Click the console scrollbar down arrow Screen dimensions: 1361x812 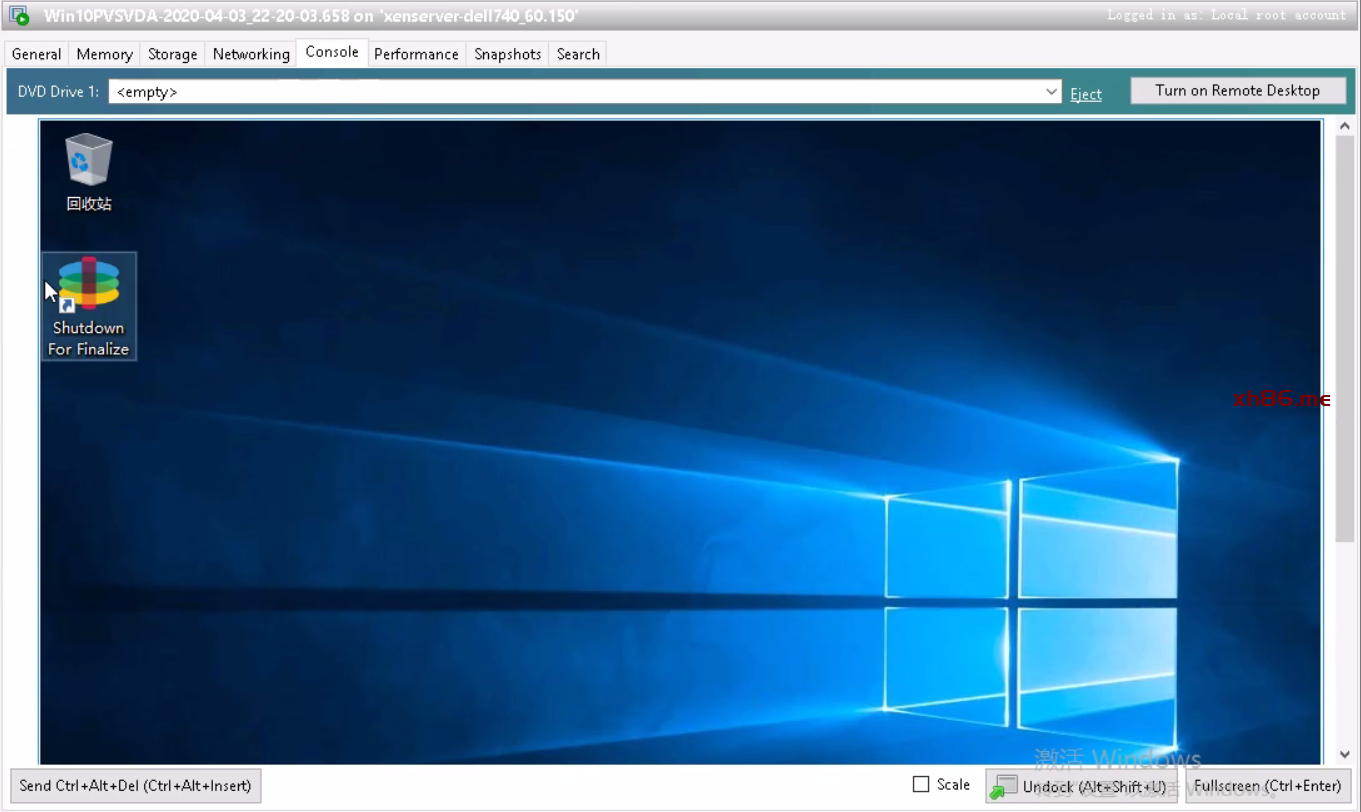click(1344, 755)
